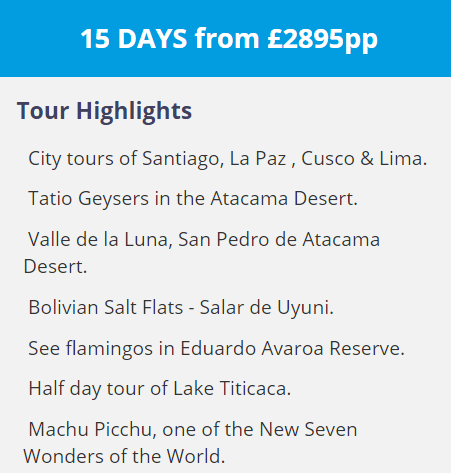The width and height of the screenshot is (451, 473).
Task: Click the £2895pp price text
Action: click(322, 39)
